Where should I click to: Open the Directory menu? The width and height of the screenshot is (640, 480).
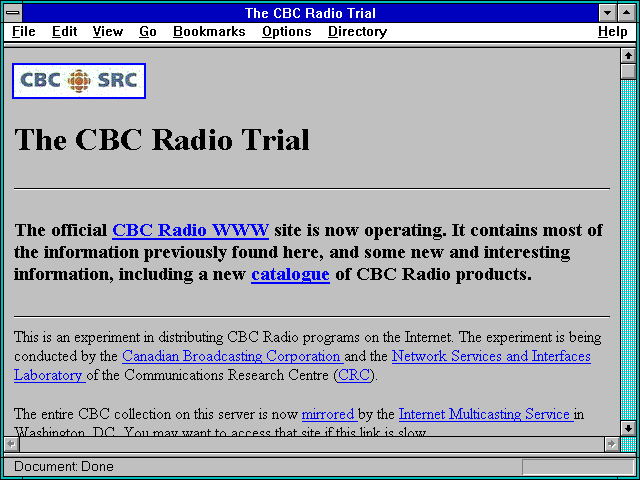click(357, 31)
